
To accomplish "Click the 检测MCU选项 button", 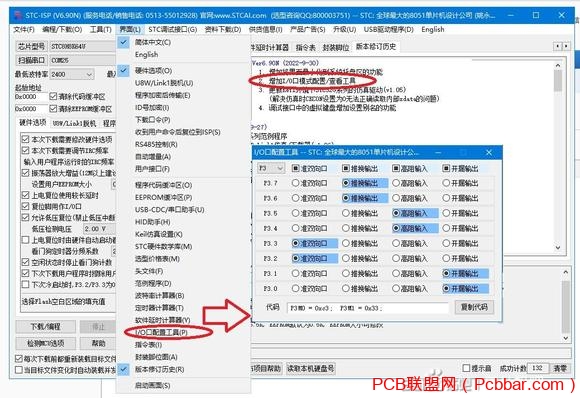I will [45, 344].
